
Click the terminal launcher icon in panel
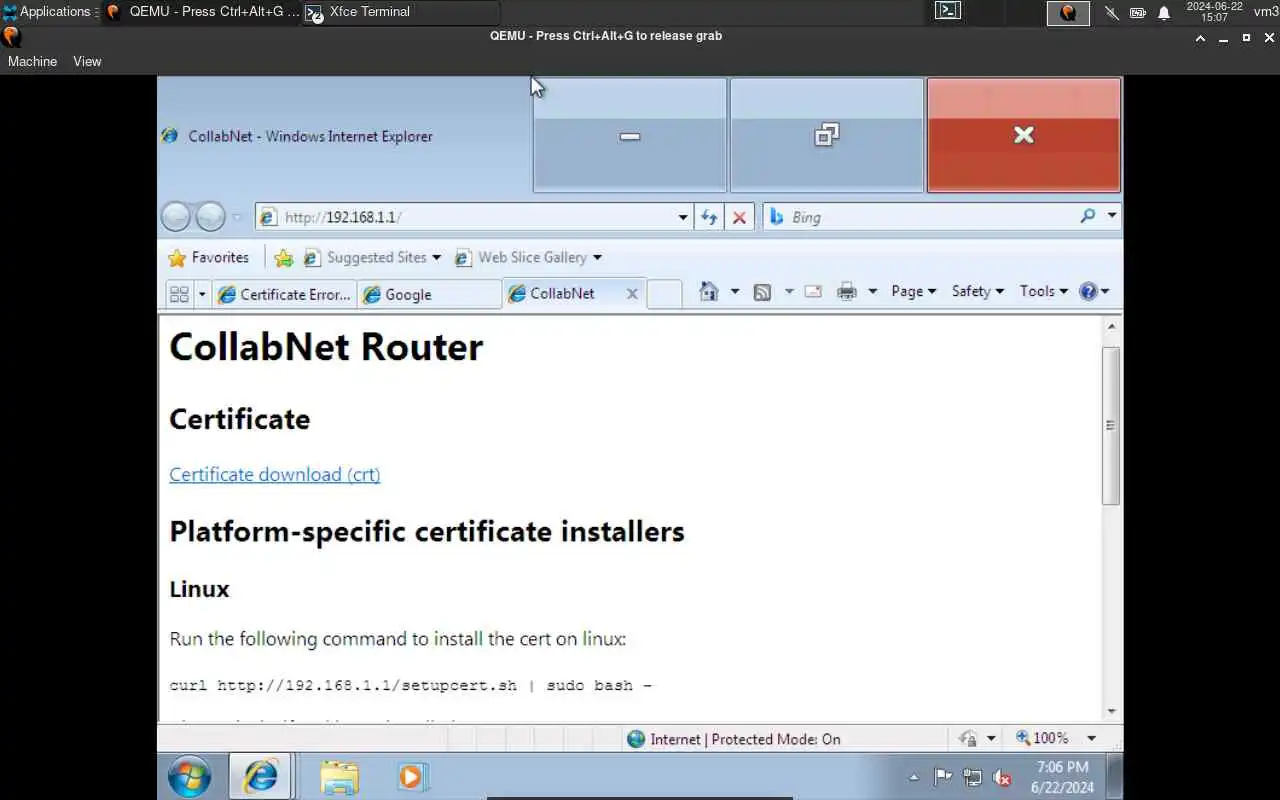pos(948,11)
